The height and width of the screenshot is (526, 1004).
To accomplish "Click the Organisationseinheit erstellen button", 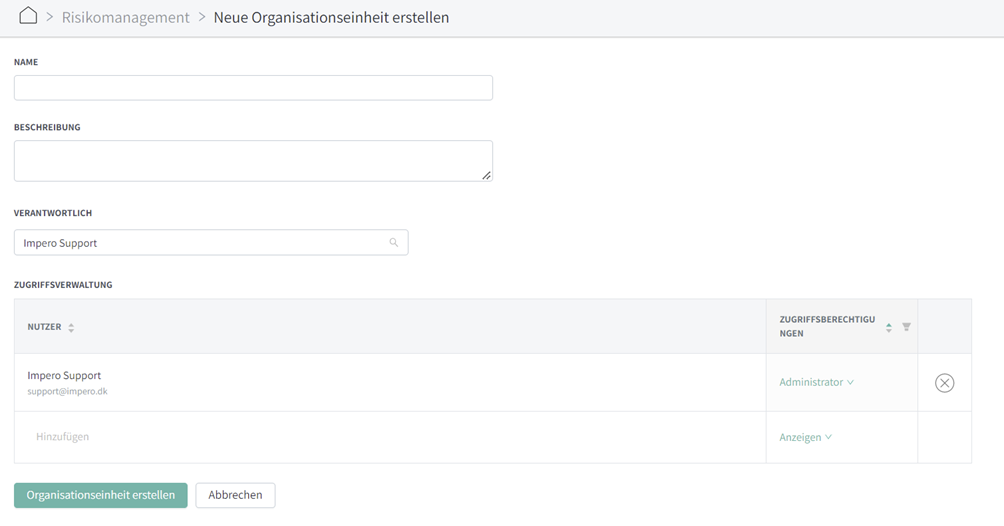I will tap(101, 495).
